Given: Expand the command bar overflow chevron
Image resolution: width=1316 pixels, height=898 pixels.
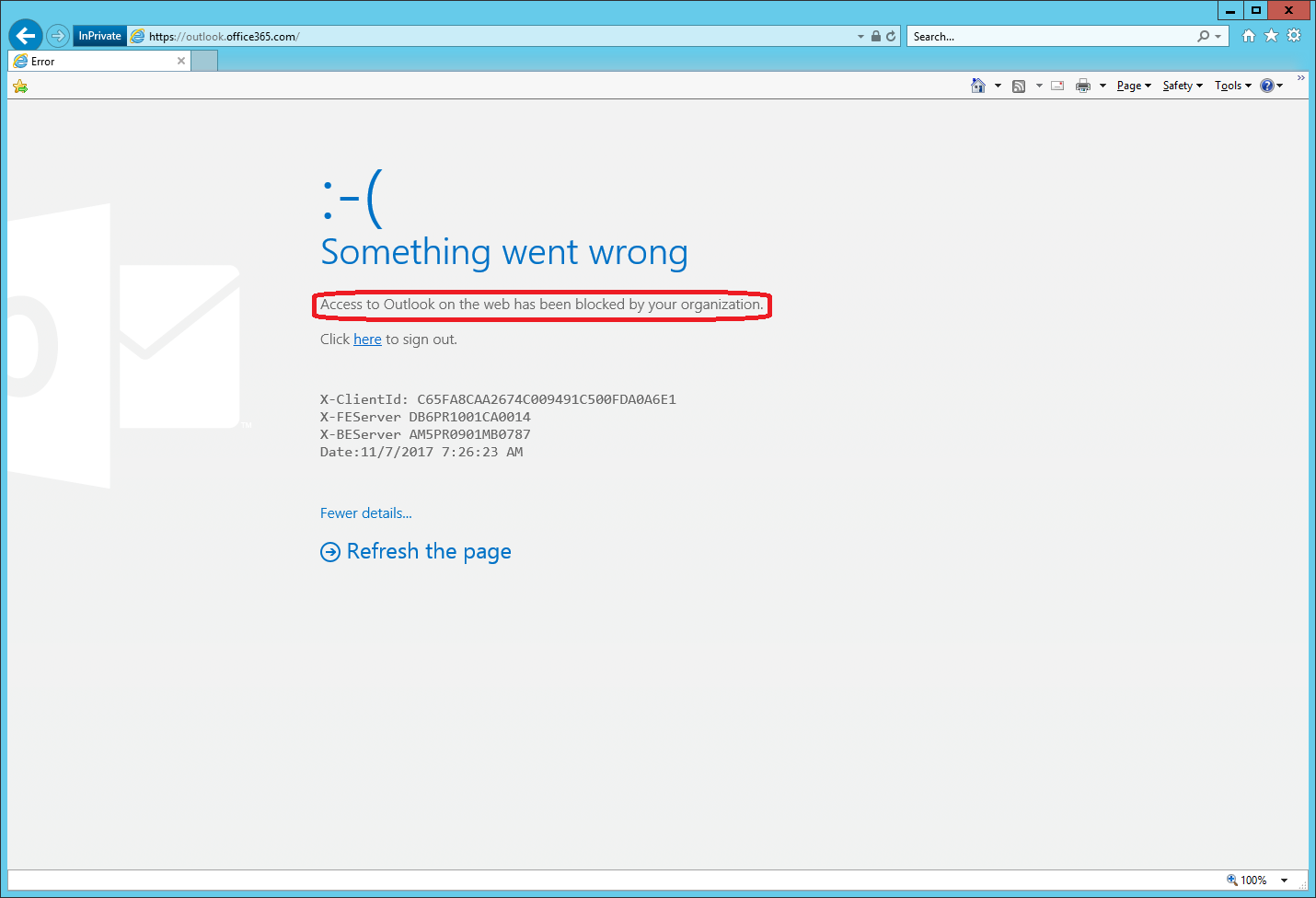Looking at the screenshot, I should pyautogui.click(x=1300, y=78).
